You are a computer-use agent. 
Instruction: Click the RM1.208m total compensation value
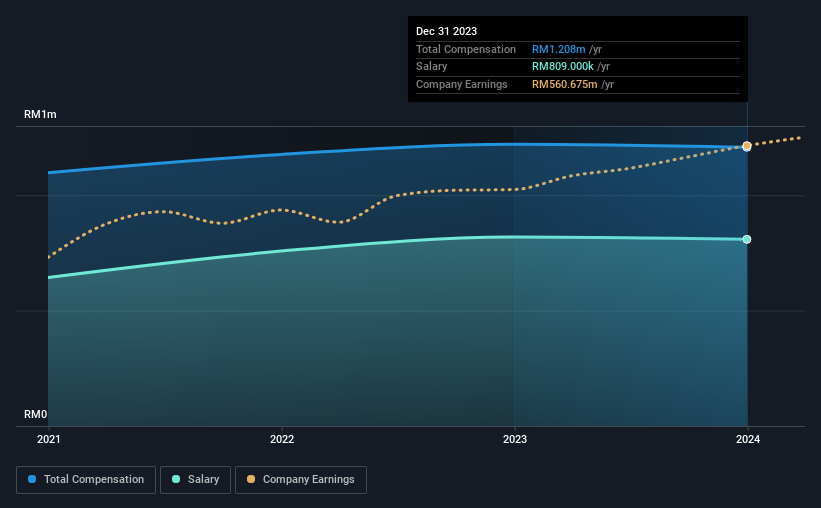pyautogui.click(x=559, y=49)
